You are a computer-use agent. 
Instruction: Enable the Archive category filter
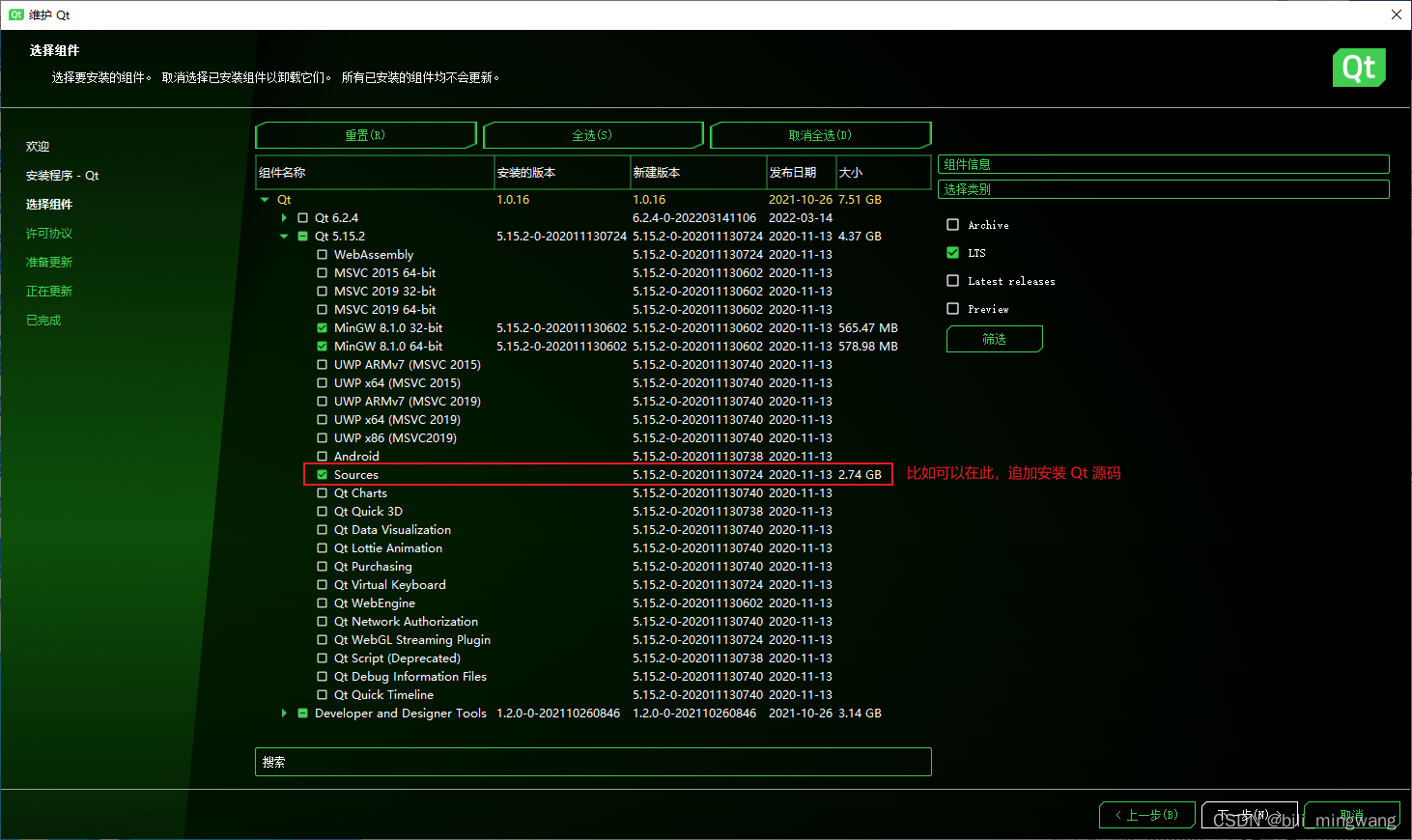click(953, 225)
